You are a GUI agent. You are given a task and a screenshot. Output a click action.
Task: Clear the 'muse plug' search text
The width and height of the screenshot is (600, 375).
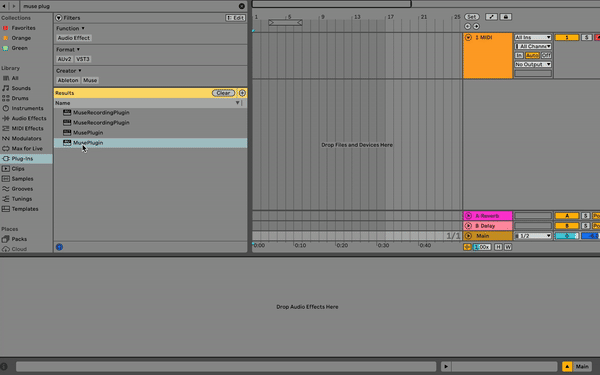tap(241, 6)
